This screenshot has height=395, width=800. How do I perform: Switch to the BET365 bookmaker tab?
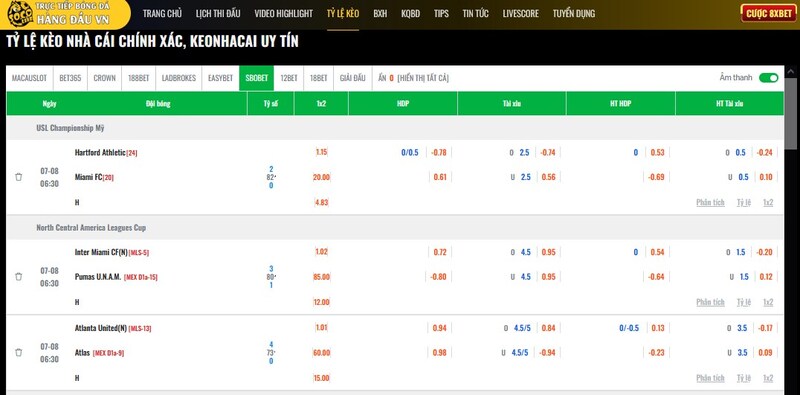[x=70, y=78]
